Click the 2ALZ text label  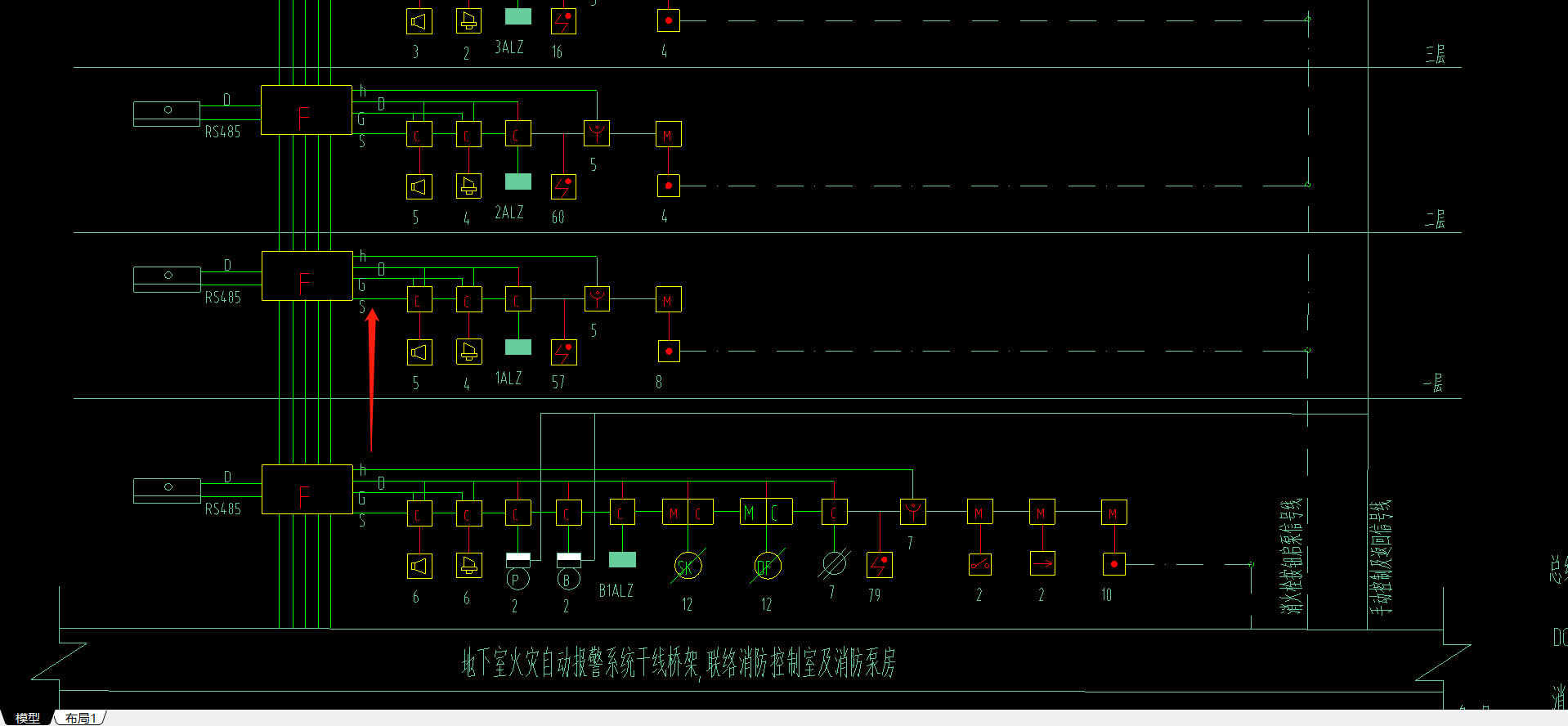click(509, 212)
